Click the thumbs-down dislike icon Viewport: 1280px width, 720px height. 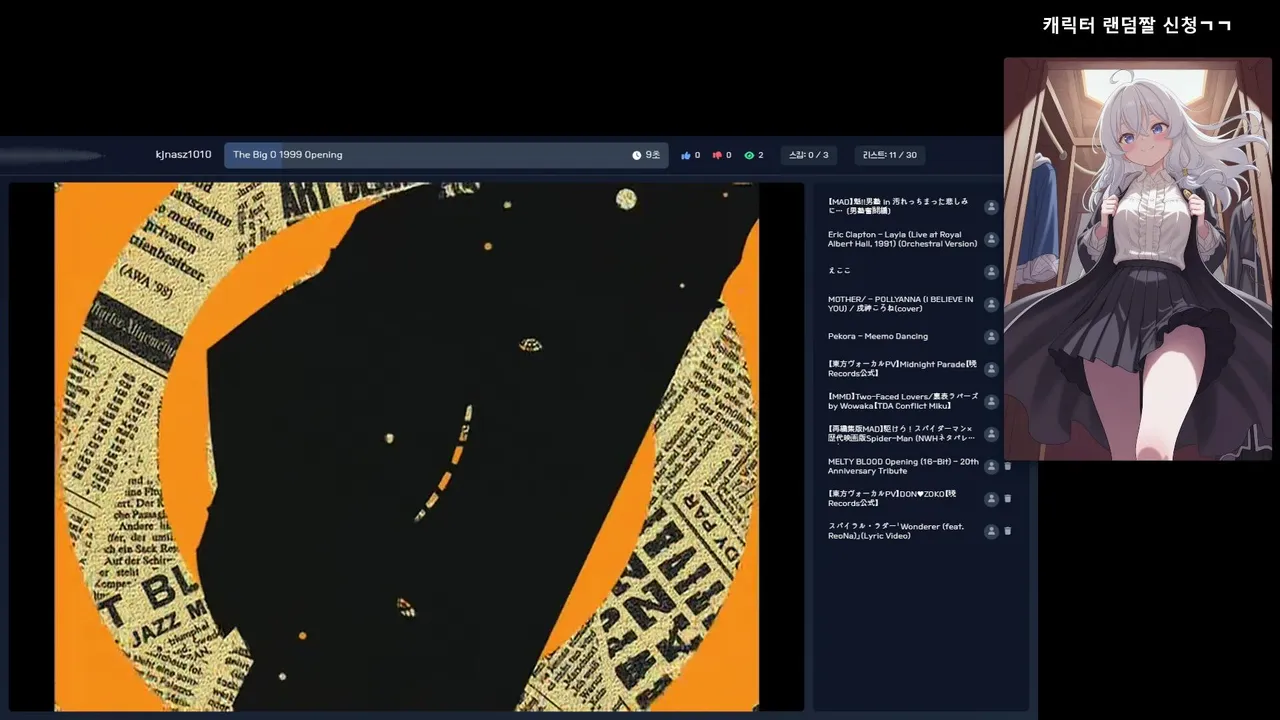point(717,155)
